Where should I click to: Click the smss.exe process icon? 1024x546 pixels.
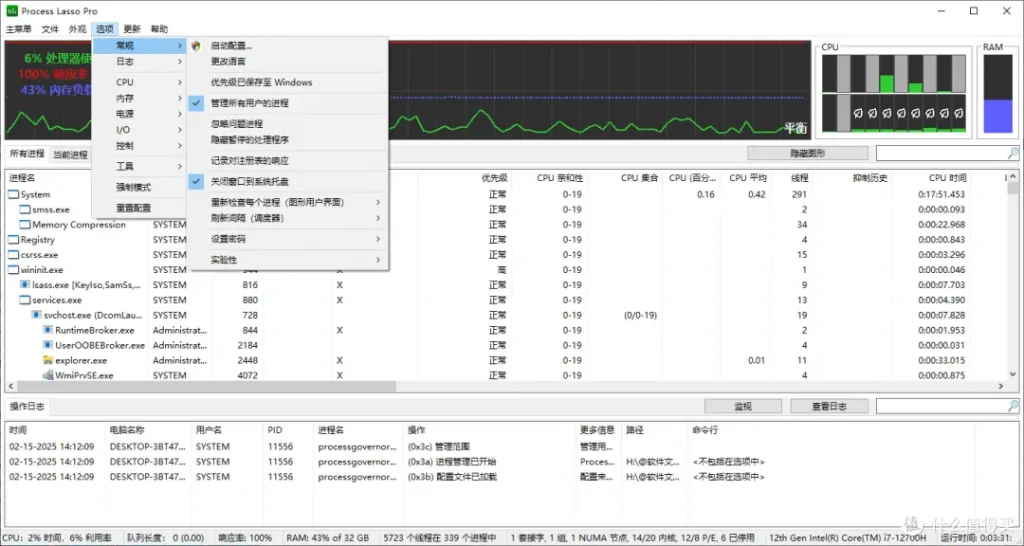[25, 210]
